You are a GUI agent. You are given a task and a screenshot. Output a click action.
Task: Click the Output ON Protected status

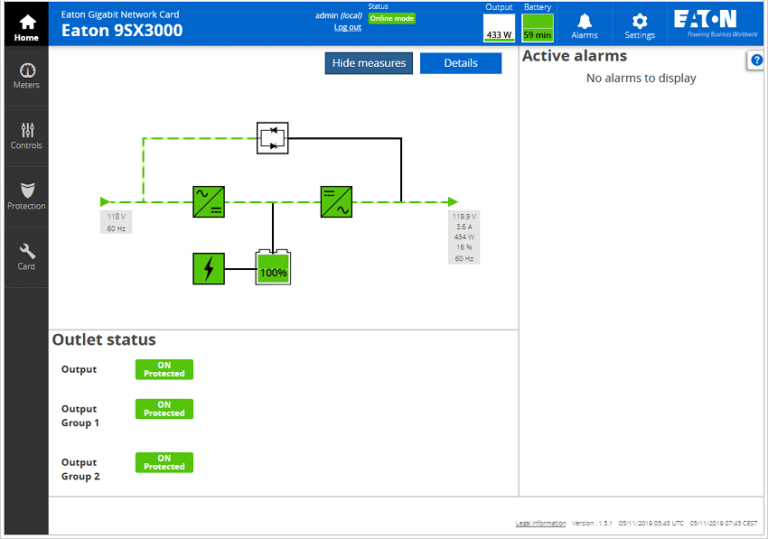coord(164,369)
